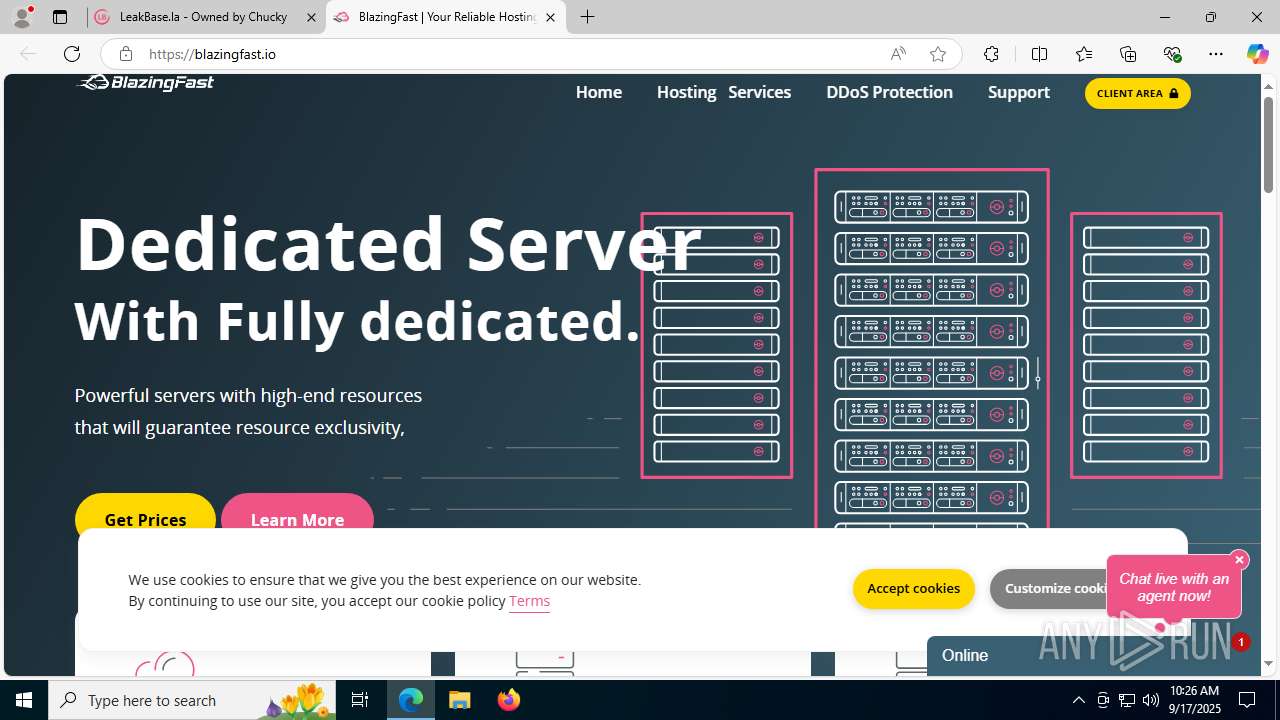
Task: Accept cookies on the banner
Action: [914, 588]
